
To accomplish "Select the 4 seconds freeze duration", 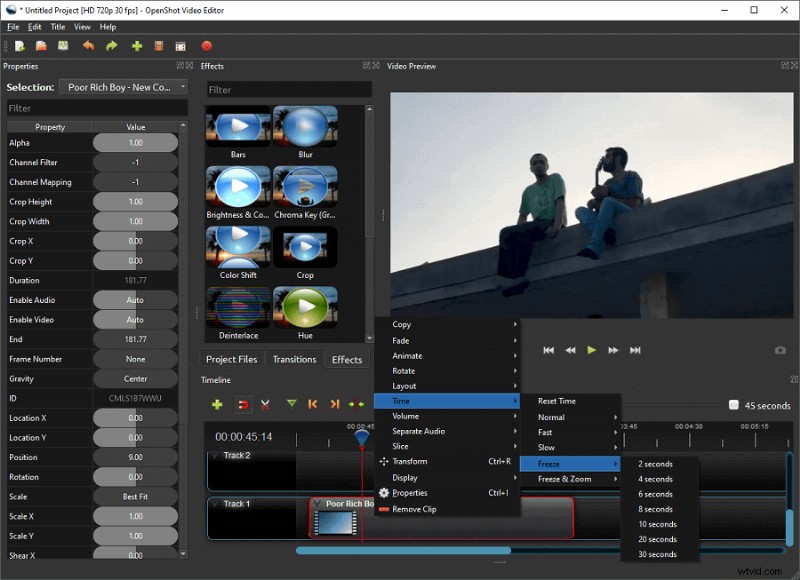I will (657, 479).
